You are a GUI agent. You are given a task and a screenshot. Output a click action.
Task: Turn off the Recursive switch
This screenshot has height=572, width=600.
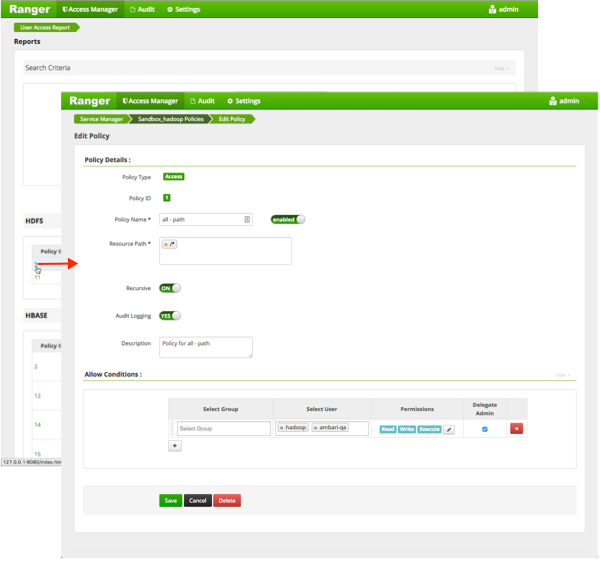point(170,288)
